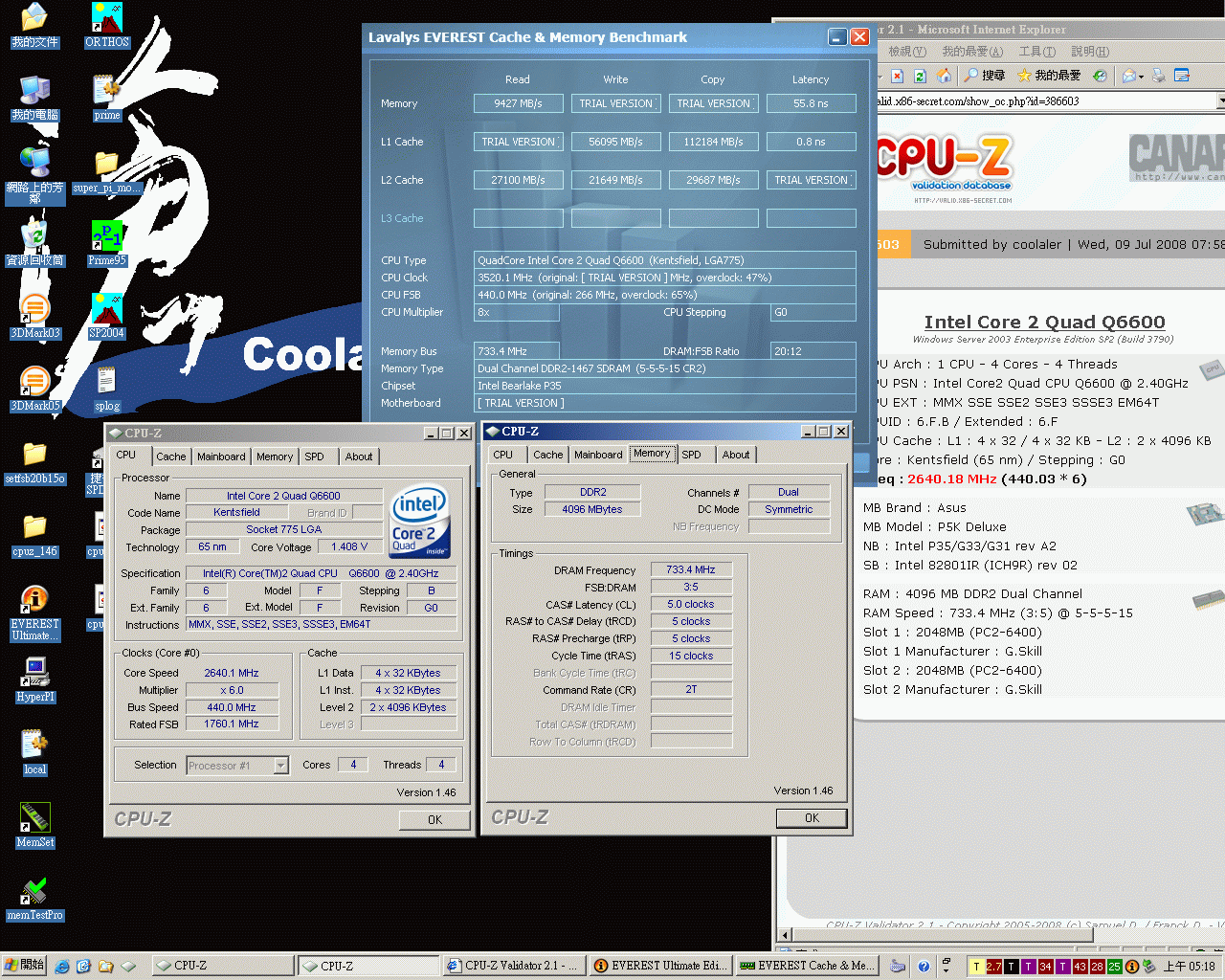Expand the Mail button dropdown arrow in IE
Image resolution: width=1225 pixels, height=980 pixels.
pos(1142,77)
